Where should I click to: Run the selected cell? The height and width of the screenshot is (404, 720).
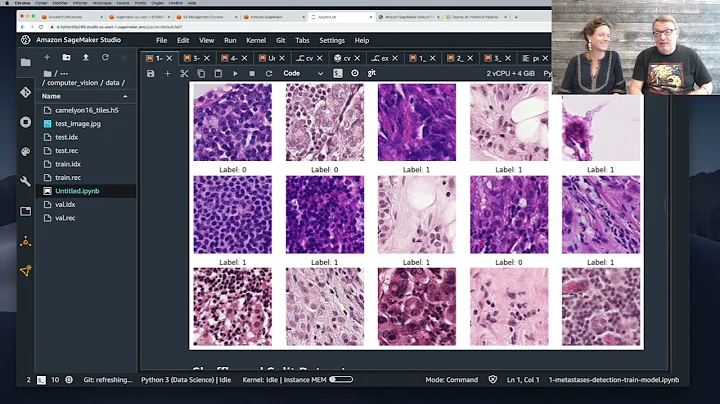[x=235, y=73]
